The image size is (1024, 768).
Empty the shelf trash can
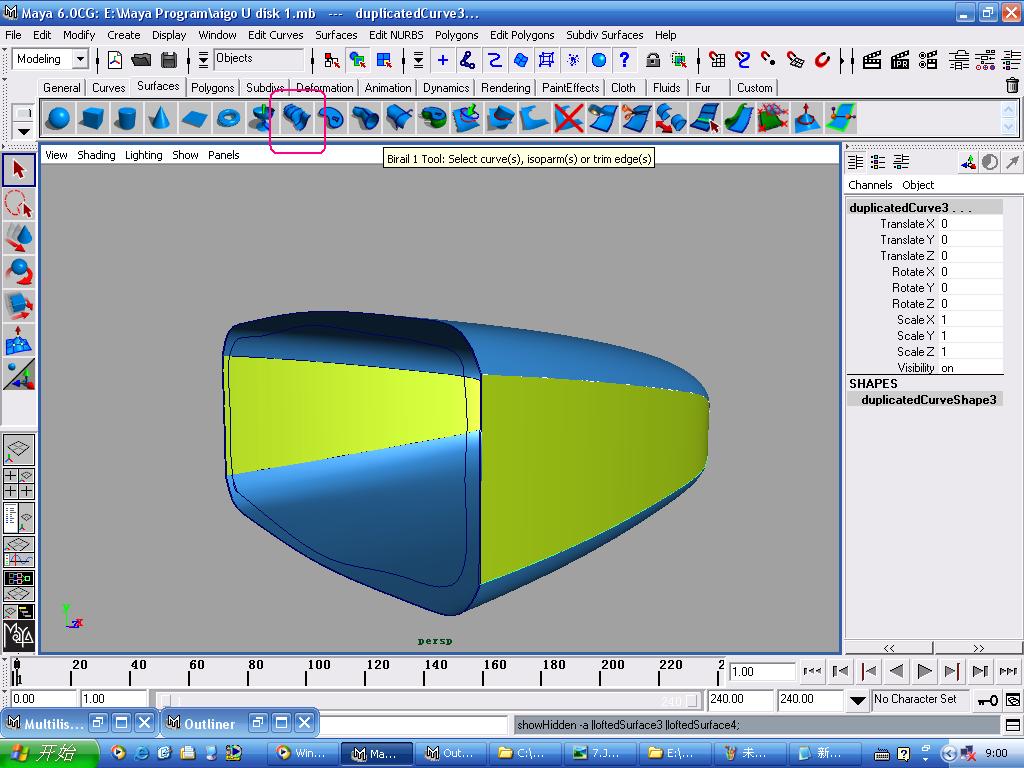[1012, 86]
